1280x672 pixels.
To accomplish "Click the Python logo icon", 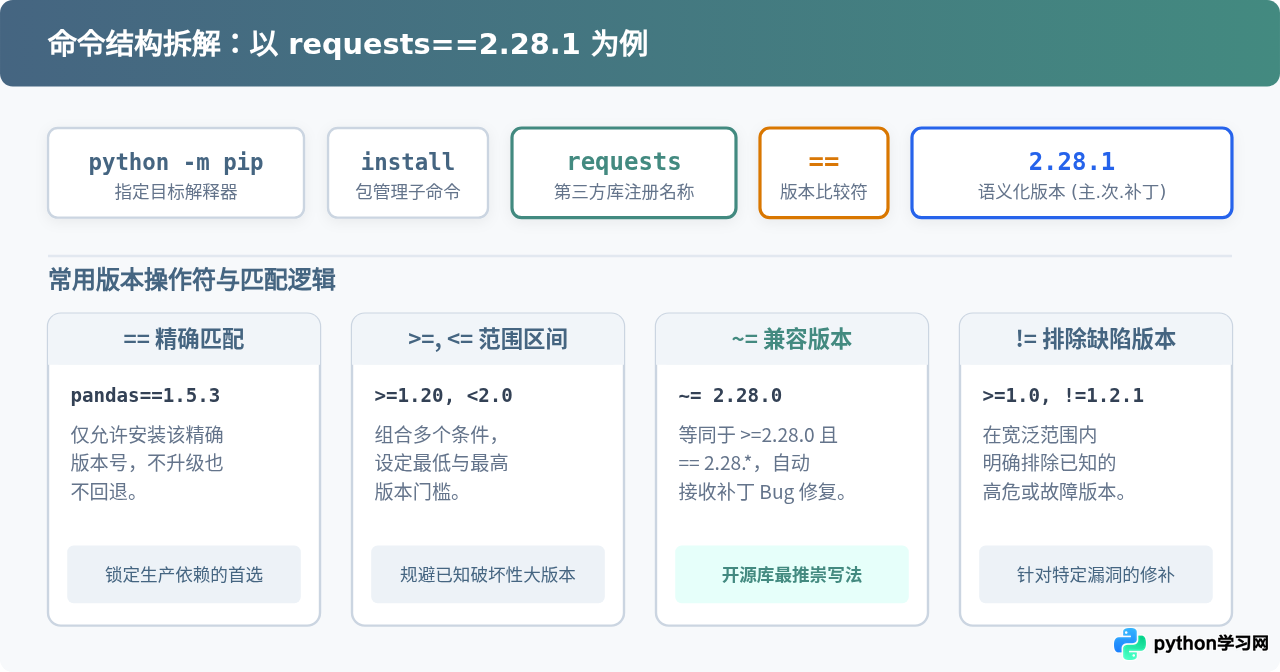I will [1130, 644].
